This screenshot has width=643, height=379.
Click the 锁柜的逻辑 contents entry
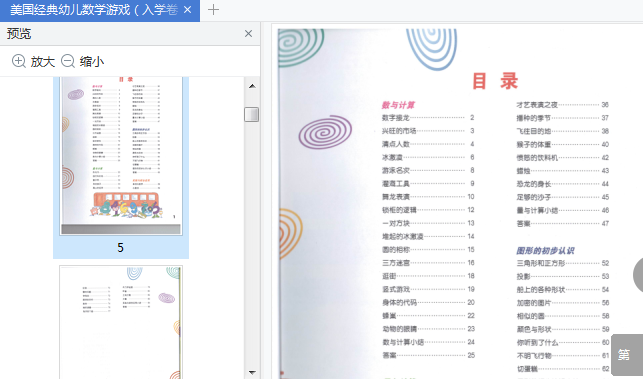(428, 210)
